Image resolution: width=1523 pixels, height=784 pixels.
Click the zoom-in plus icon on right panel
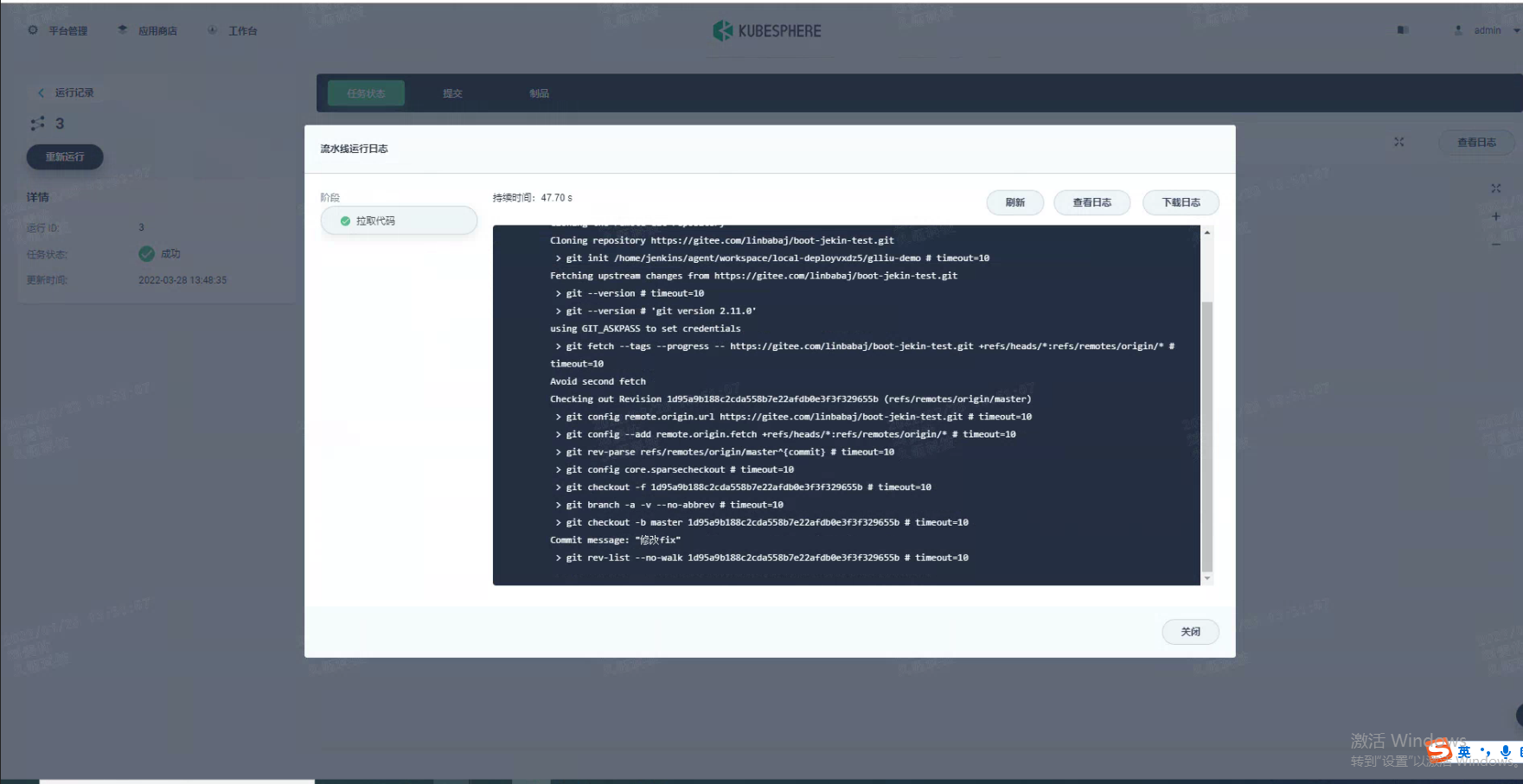[1495, 216]
